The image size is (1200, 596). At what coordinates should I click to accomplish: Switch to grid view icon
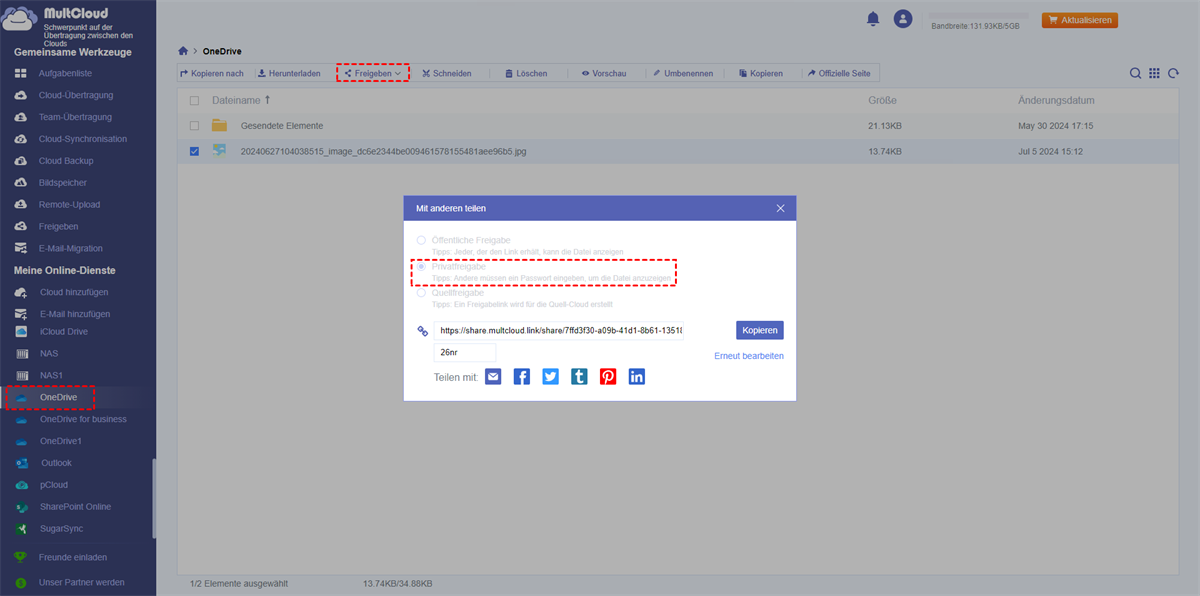[1154, 73]
